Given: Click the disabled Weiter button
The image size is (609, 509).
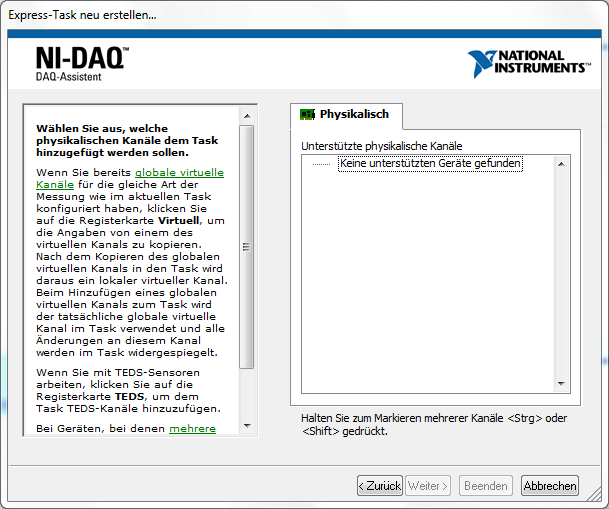Looking at the screenshot, I should tap(428, 486).
